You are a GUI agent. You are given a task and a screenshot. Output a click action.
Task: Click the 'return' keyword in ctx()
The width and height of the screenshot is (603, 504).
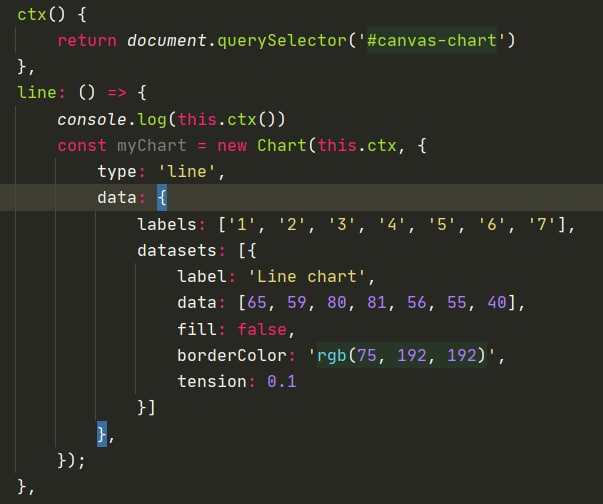[x=87, y=40]
